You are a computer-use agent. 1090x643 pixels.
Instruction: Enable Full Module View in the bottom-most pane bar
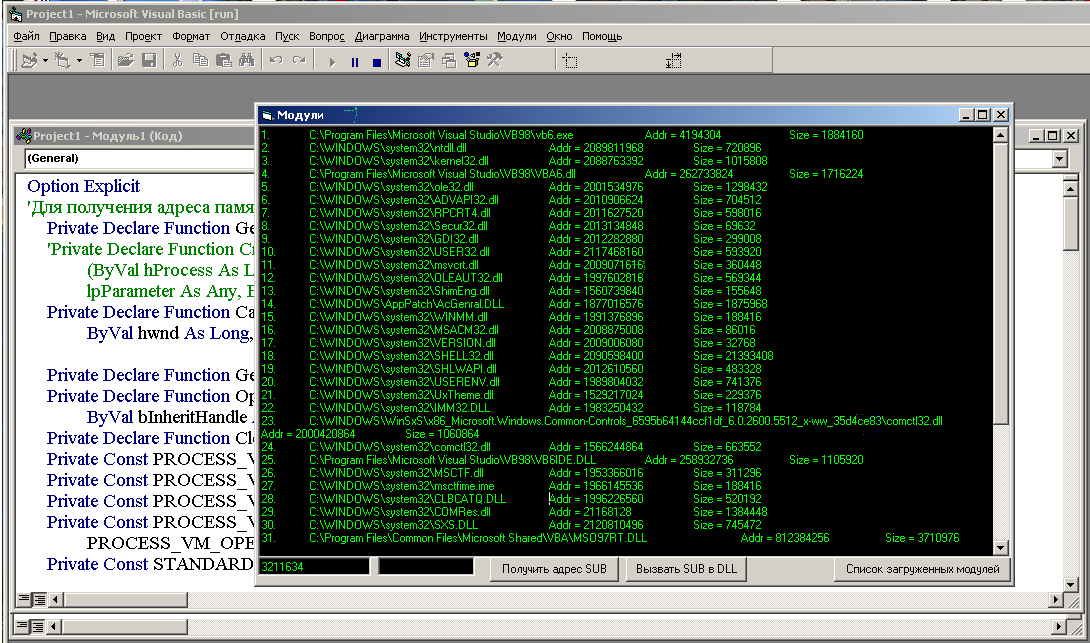coord(38,626)
